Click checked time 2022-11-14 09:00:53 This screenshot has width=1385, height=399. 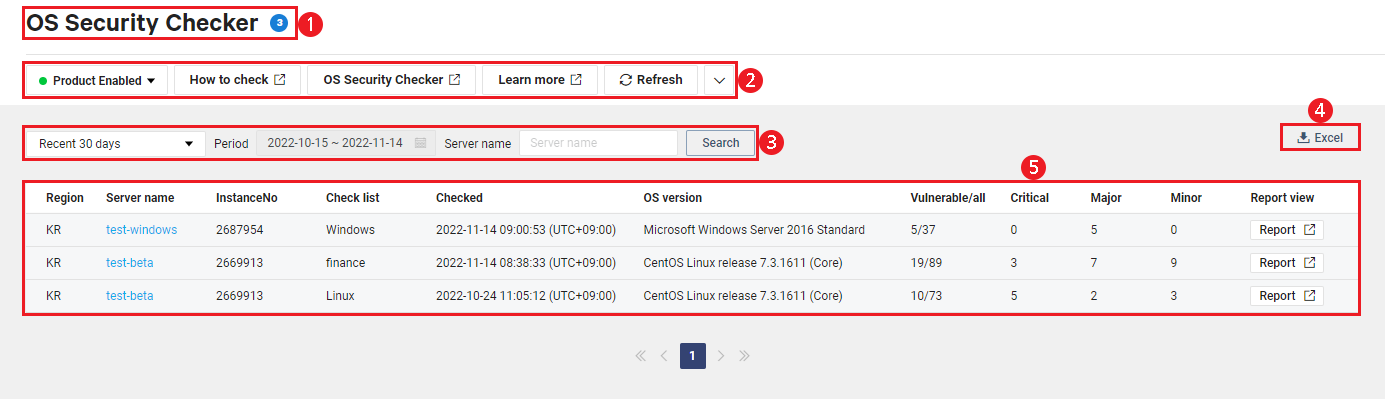pos(526,230)
